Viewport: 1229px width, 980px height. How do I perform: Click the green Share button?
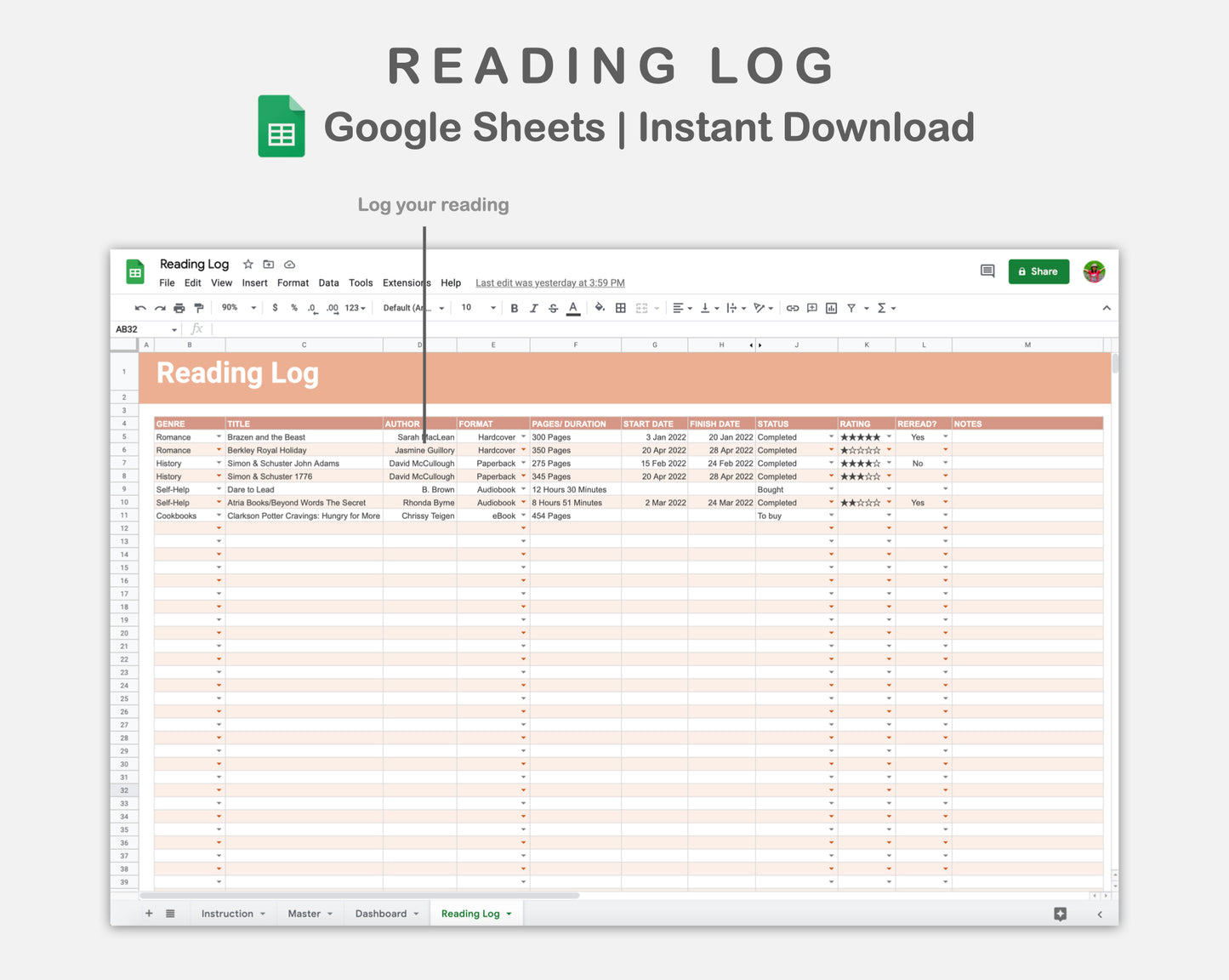tap(1038, 271)
